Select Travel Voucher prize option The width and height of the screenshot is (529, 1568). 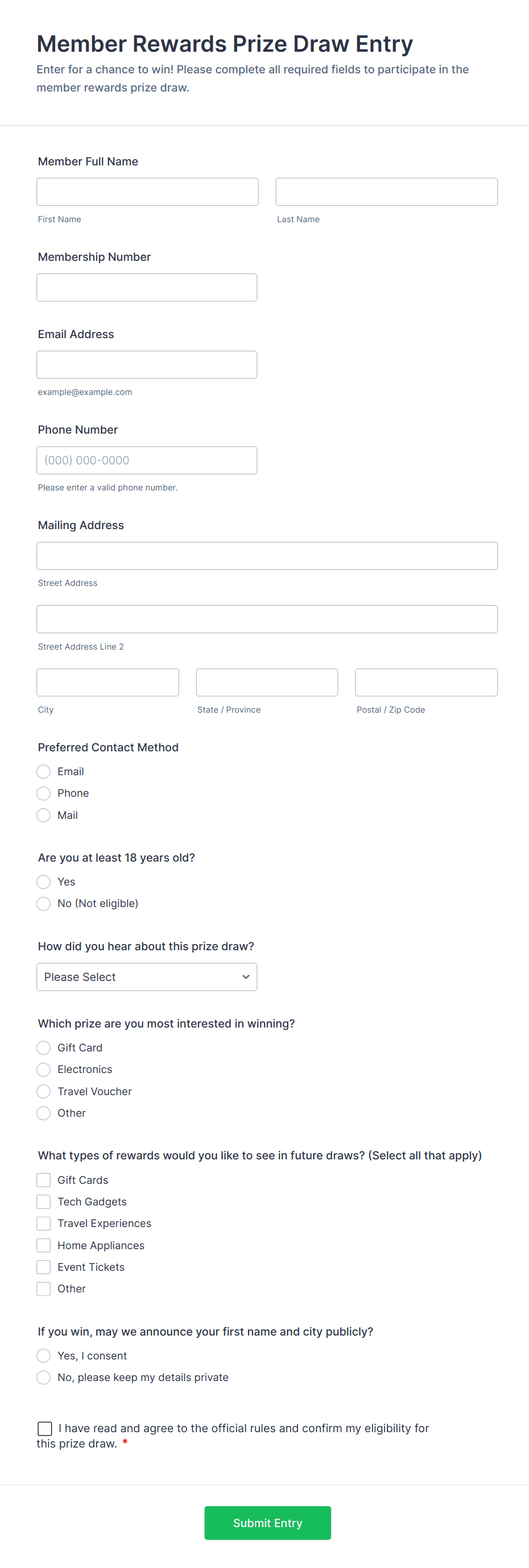[x=43, y=1091]
